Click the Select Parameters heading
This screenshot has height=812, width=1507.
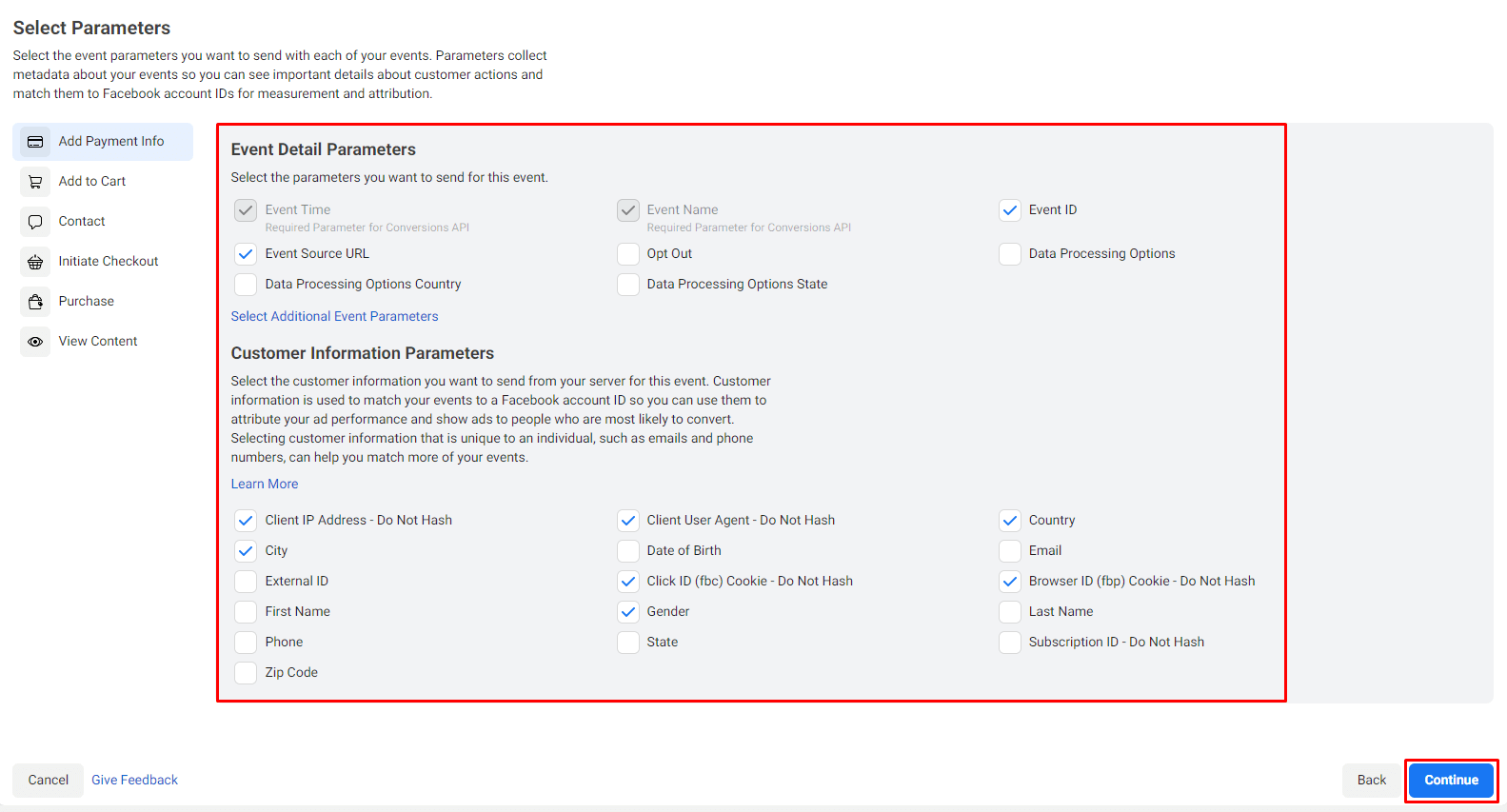[x=91, y=28]
